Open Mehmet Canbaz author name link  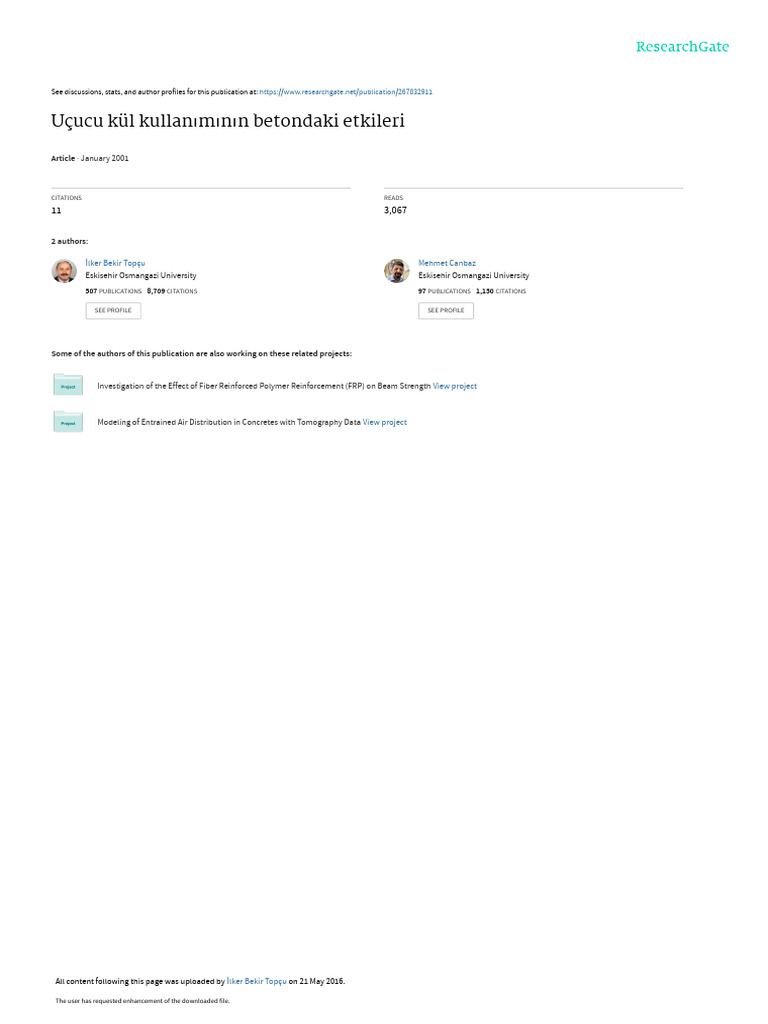pos(447,263)
